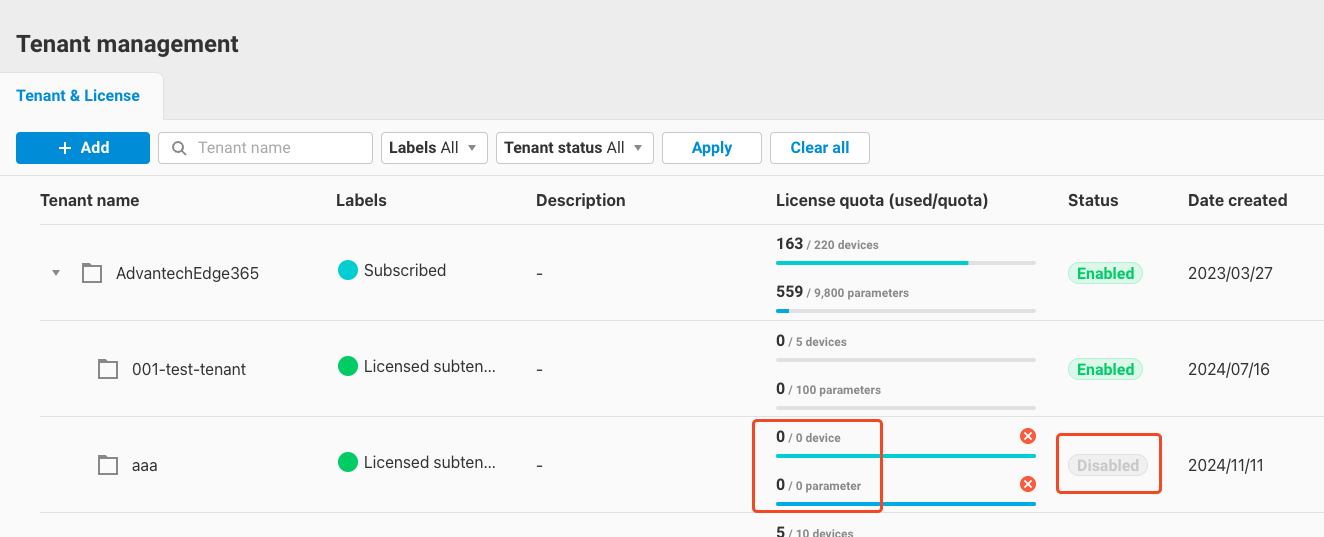Click the aaa folder icon
Image resolution: width=1324 pixels, height=537 pixels.
108,465
